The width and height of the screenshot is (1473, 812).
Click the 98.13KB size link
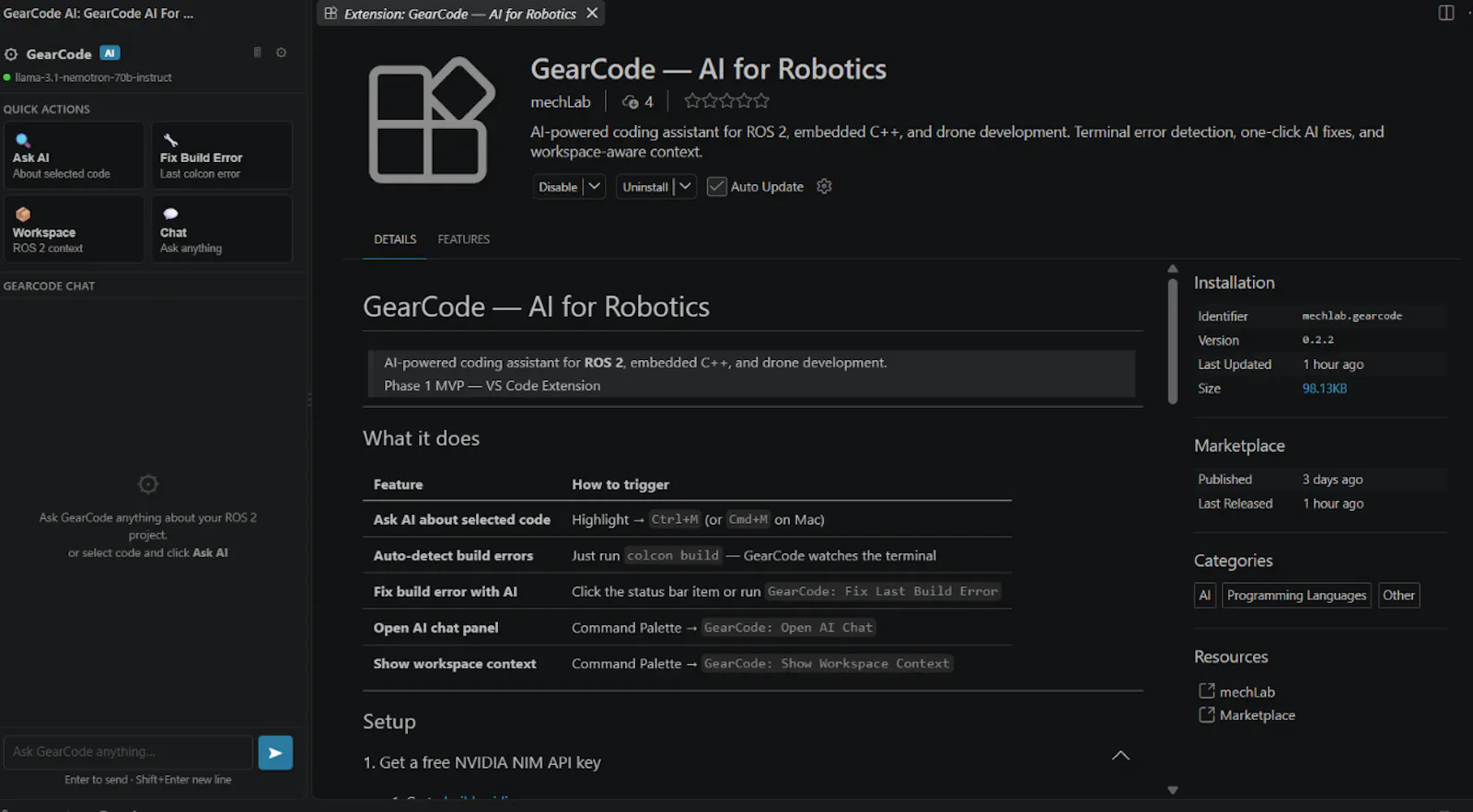click(1324, 389)
